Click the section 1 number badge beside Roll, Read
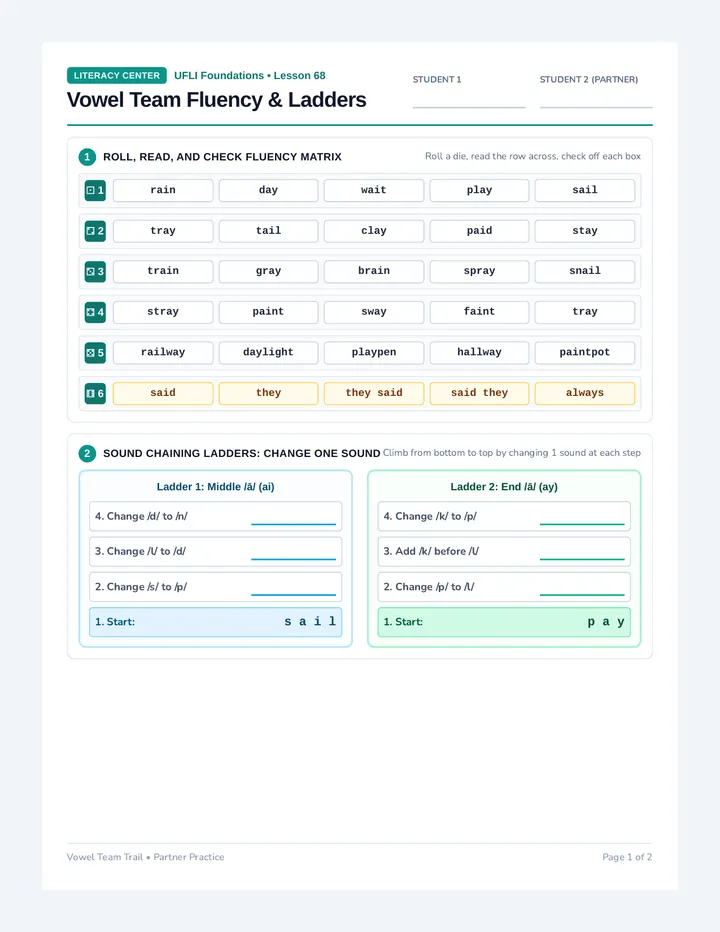The height and width of the screenshot is (932, 720). [x=87, y=157]
